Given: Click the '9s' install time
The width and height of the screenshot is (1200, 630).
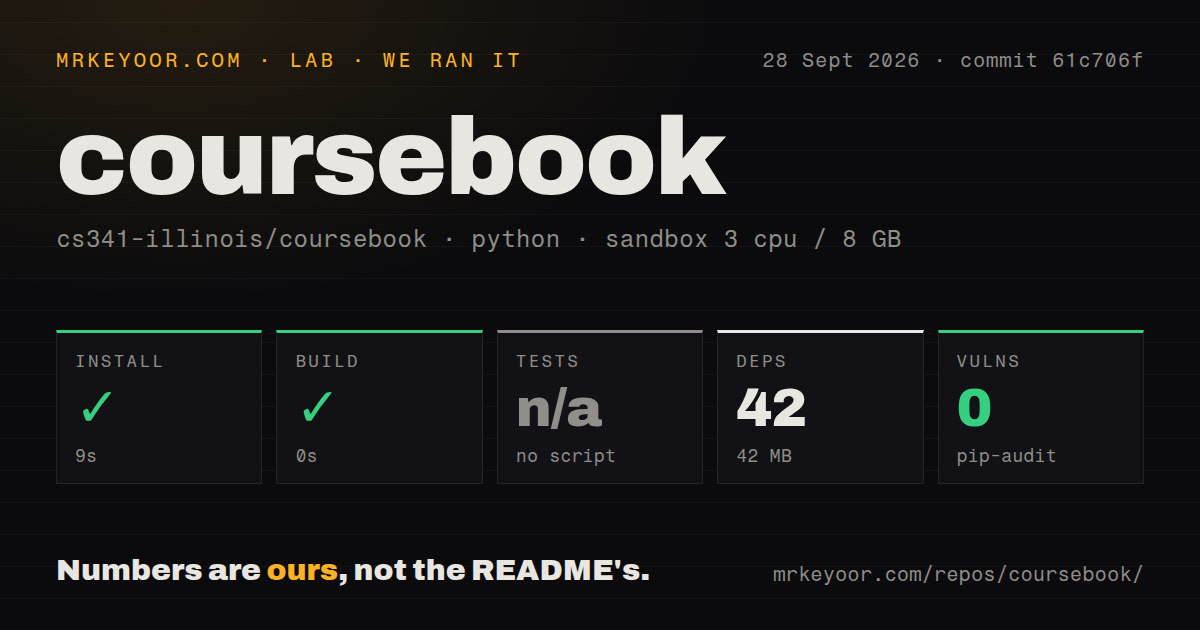Looking at the screenshot, I should pos(86,456).
